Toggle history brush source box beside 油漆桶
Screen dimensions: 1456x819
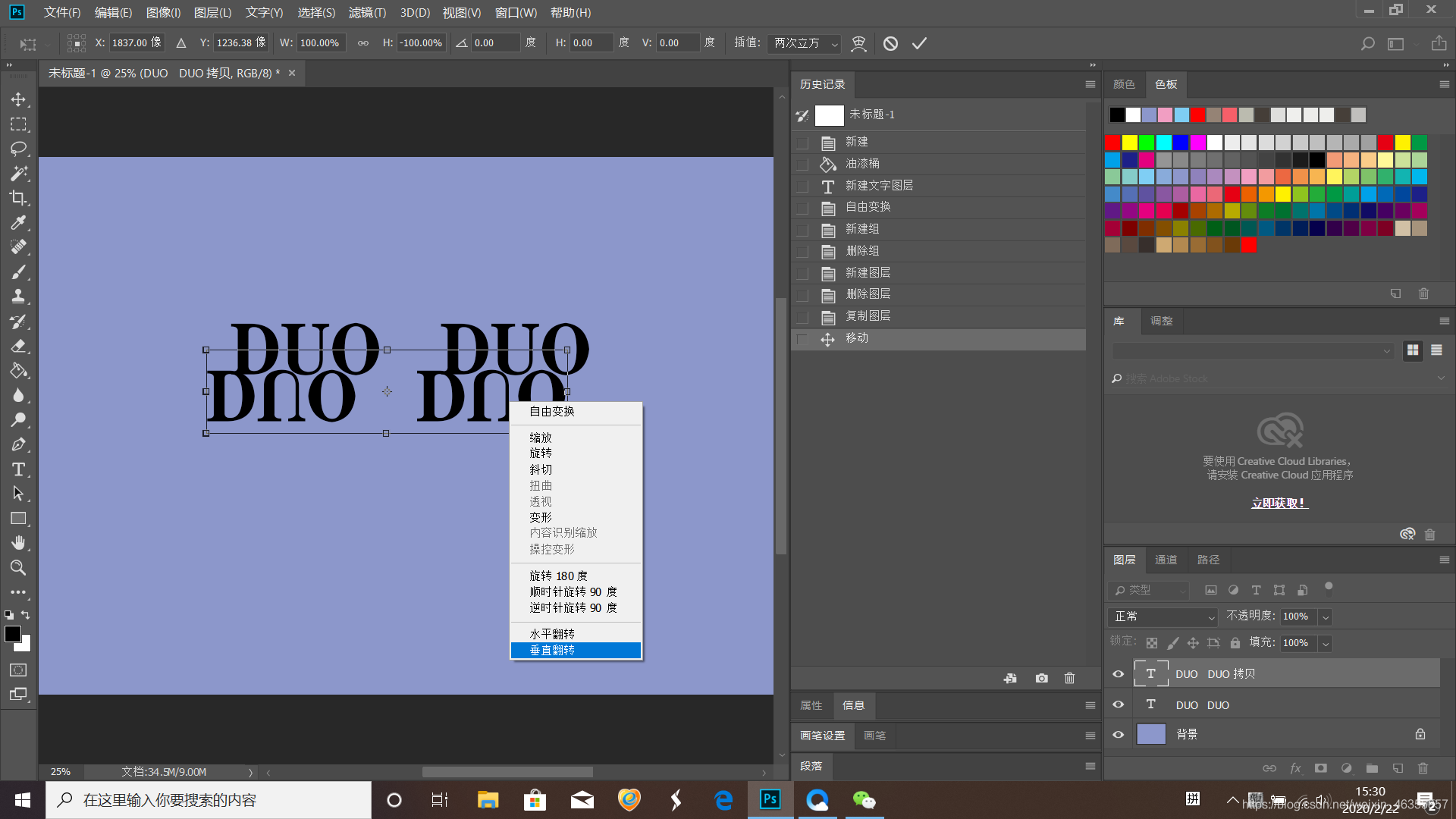[x=802, y=164]
